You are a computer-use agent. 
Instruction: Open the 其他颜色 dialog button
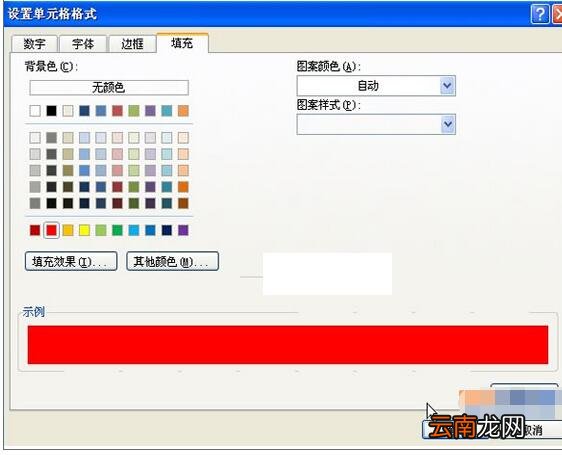pyautogui.click(x=172, y=261)
